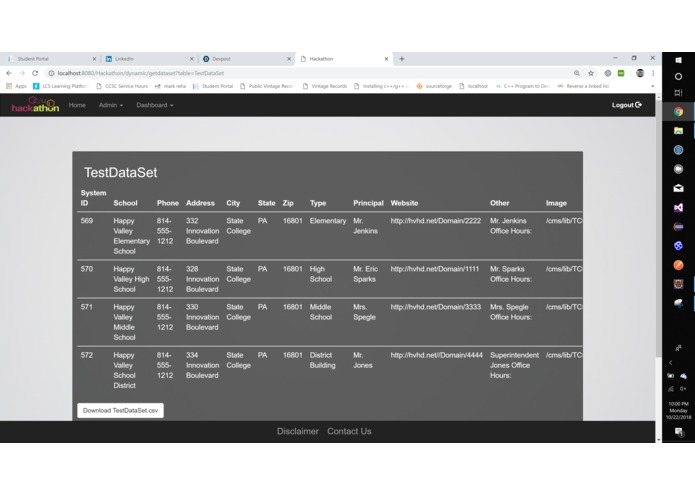Click the zoom magnifier icon in address bar
This screenshot has height=494, width=695.
click(577, 73)
